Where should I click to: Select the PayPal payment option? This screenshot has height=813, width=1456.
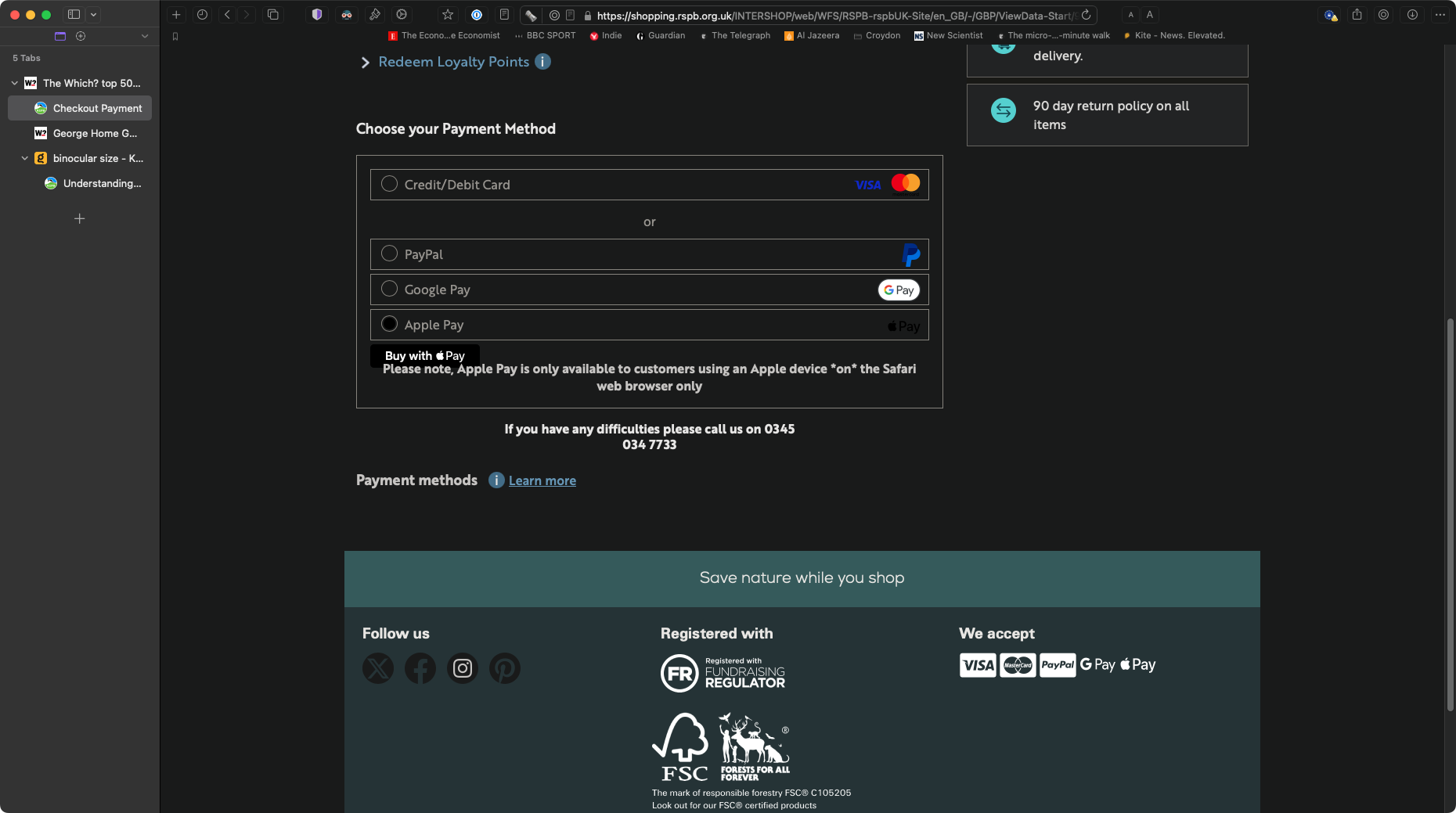click(x=389, y=254)
